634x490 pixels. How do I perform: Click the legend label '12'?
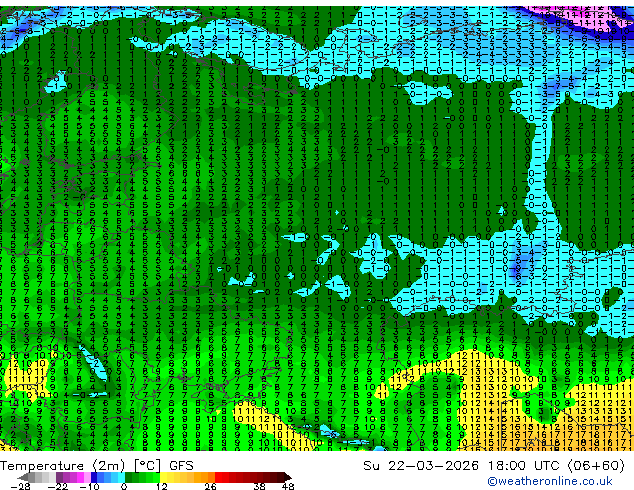[162, 486]
